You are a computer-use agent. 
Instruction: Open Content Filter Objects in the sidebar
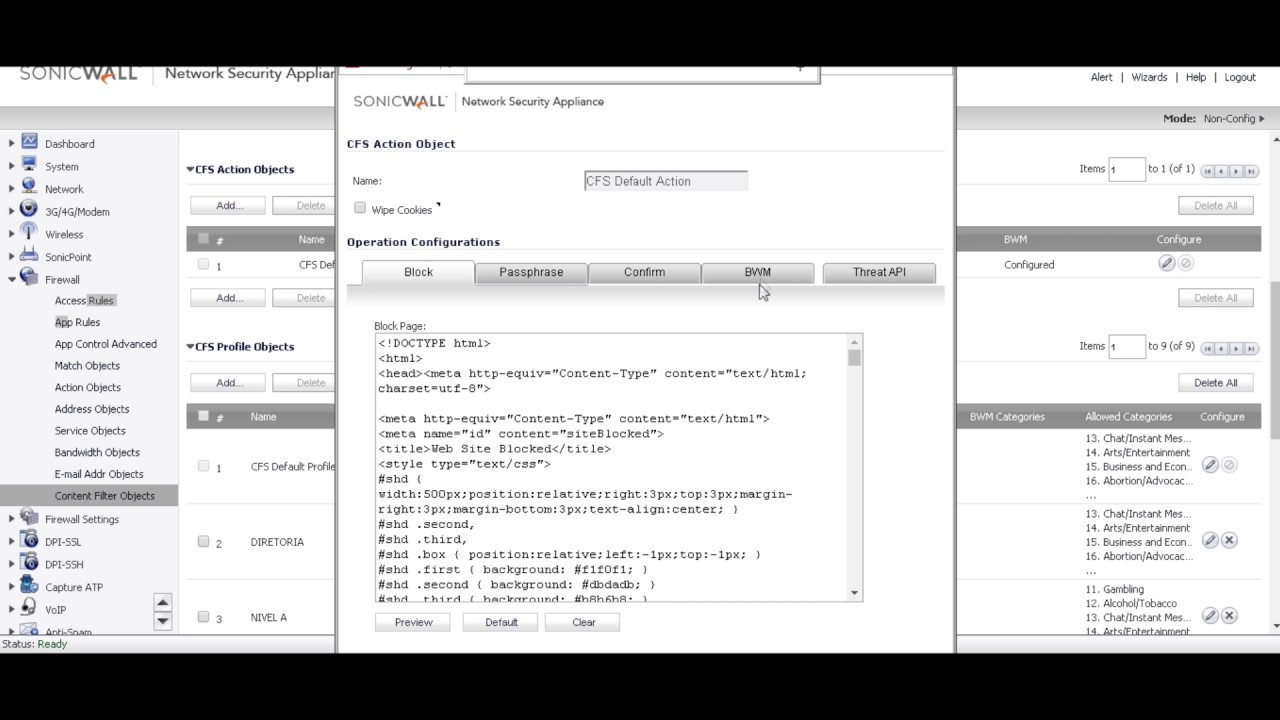pyautogui.click(x=105, y=495)
